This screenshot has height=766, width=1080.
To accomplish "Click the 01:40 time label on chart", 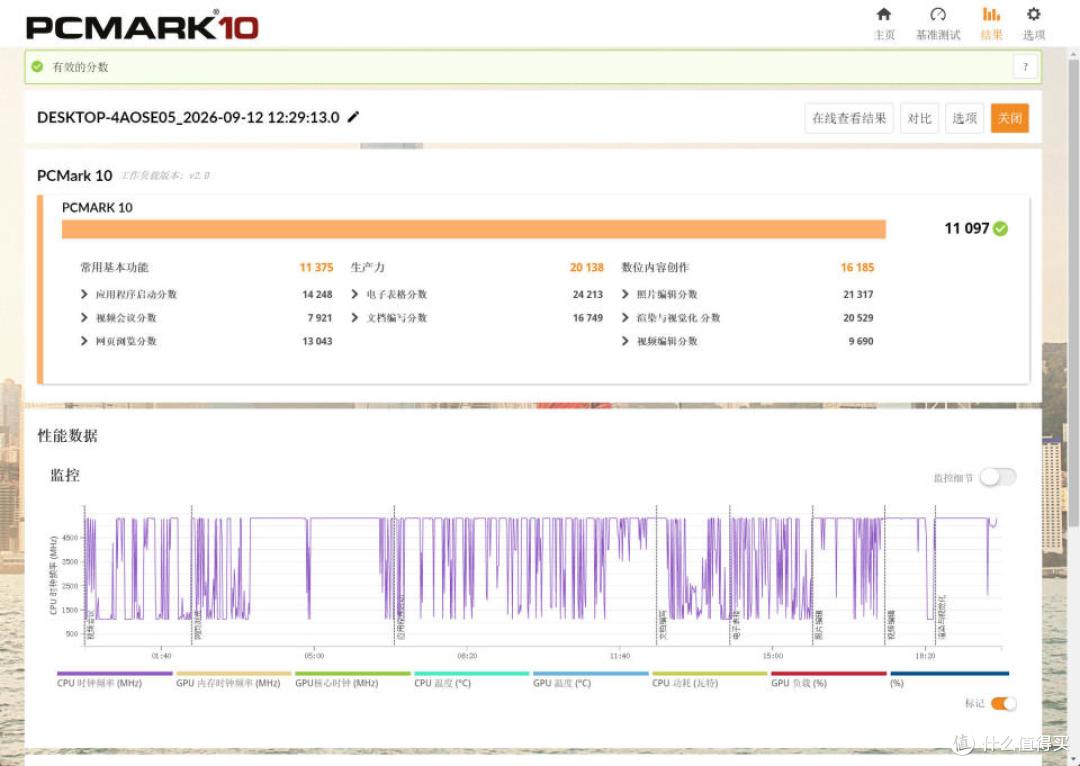I will [161, 656].
